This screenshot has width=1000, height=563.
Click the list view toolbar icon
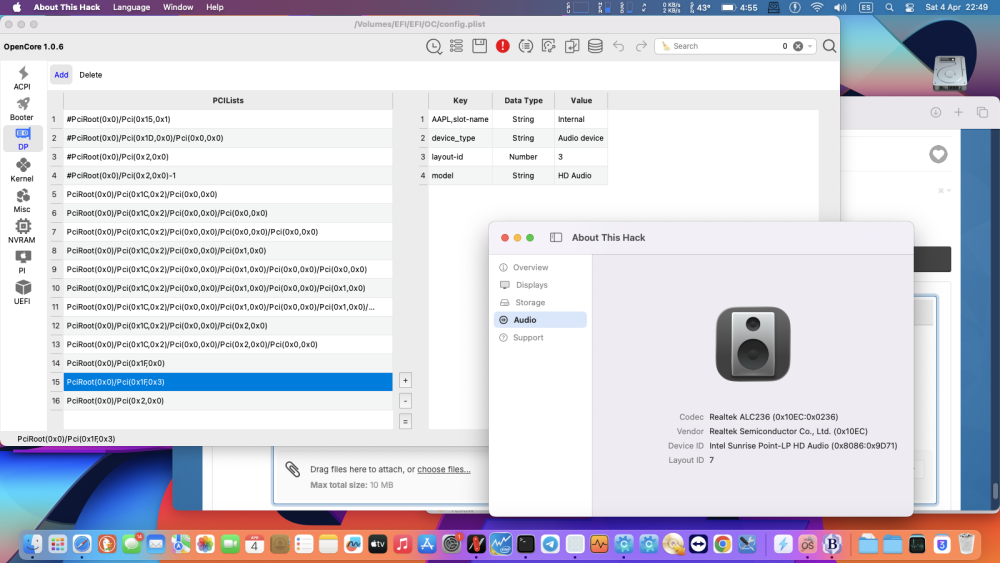coord(457,46)
